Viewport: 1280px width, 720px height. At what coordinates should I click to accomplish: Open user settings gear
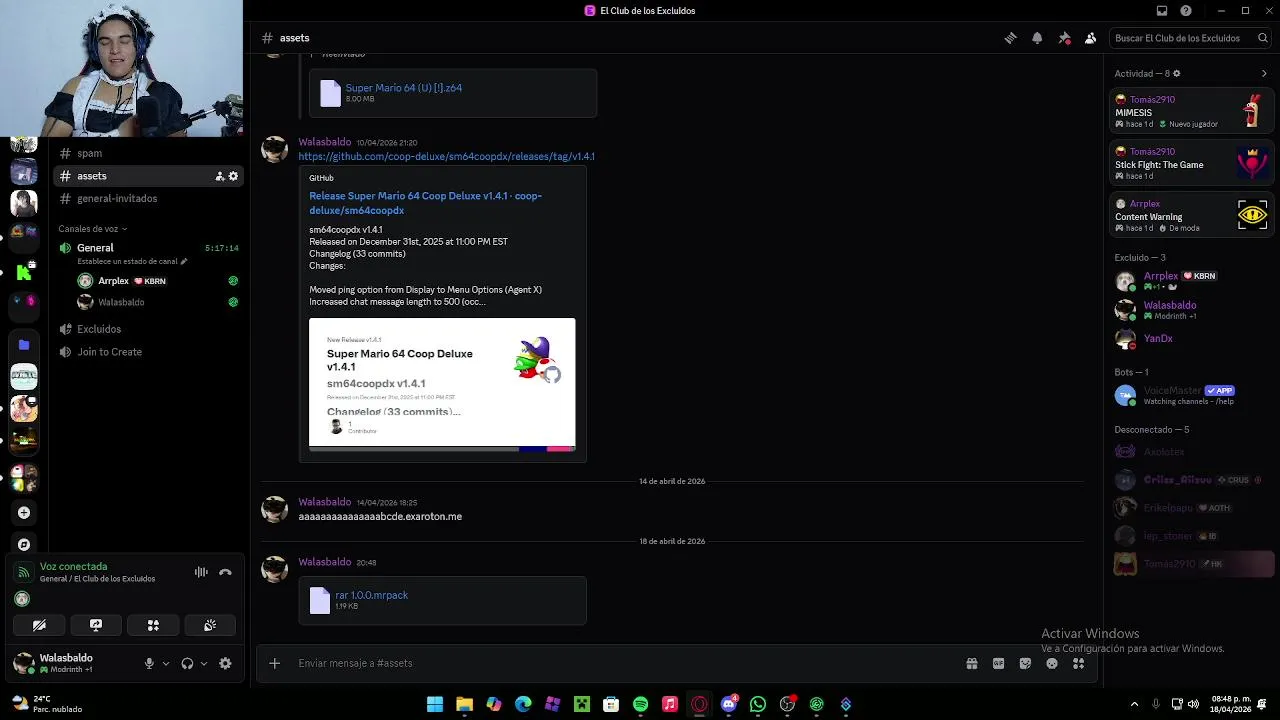tap(225, 663)
